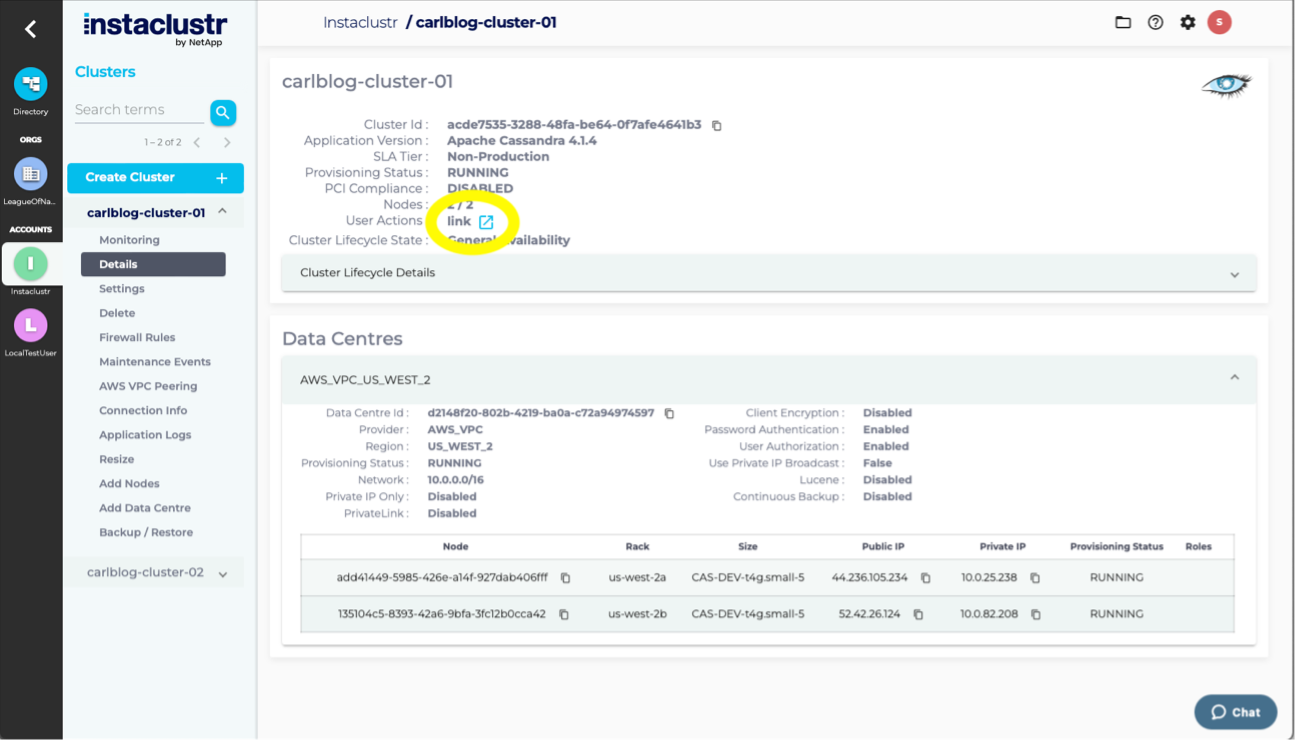Click the Create Cluster button
This screenshot has height=742, width=1298.
coord(155,178)
